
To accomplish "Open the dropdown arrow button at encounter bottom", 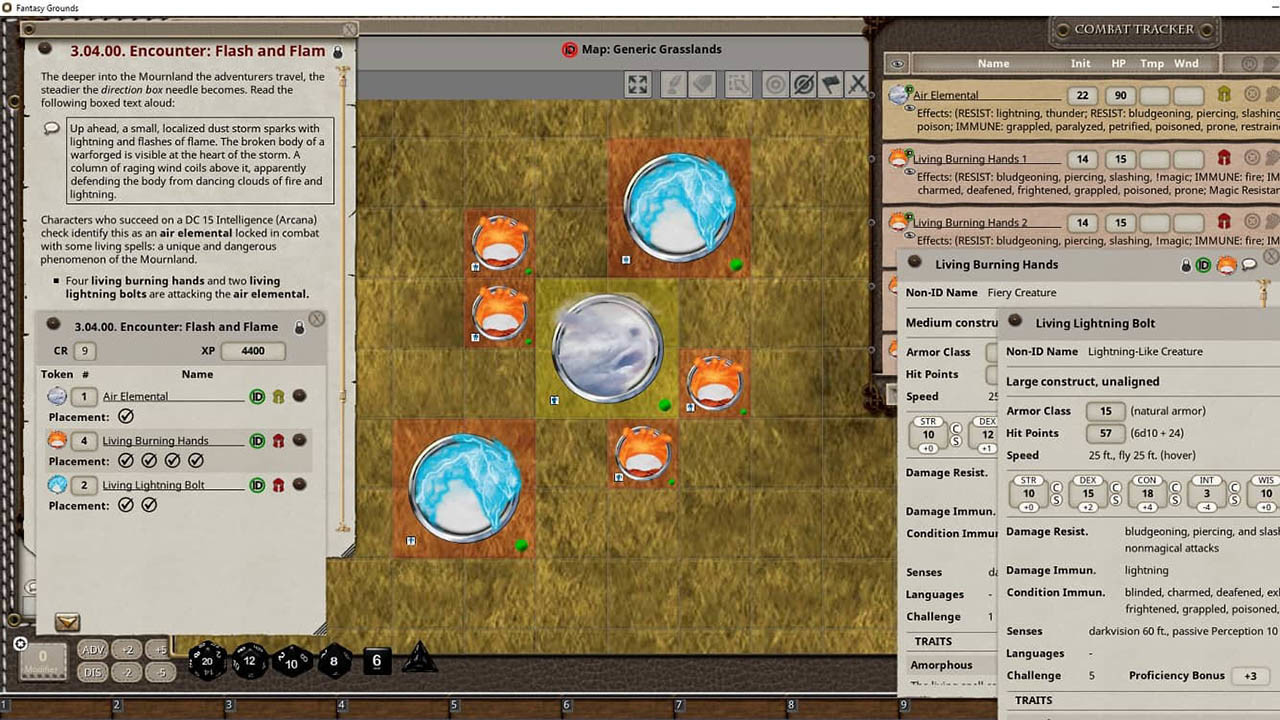I will [67, 623].
